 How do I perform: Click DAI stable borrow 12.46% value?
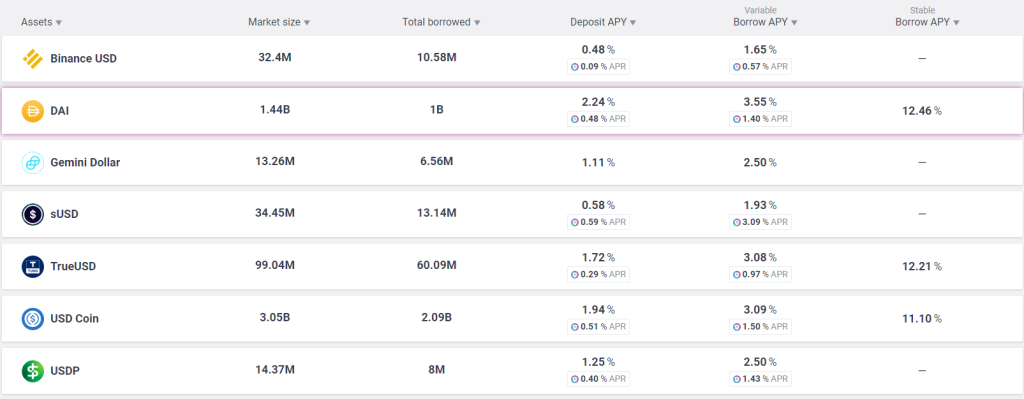921,111
